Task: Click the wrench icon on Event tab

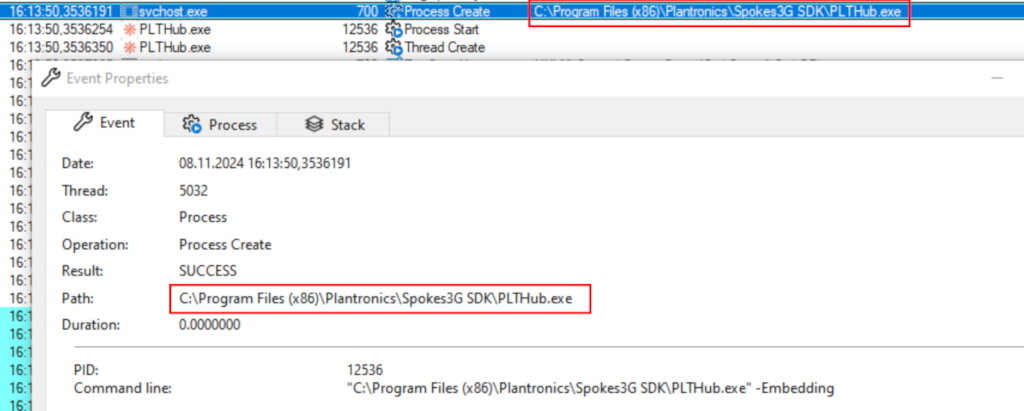Action: tap(83, 122)
